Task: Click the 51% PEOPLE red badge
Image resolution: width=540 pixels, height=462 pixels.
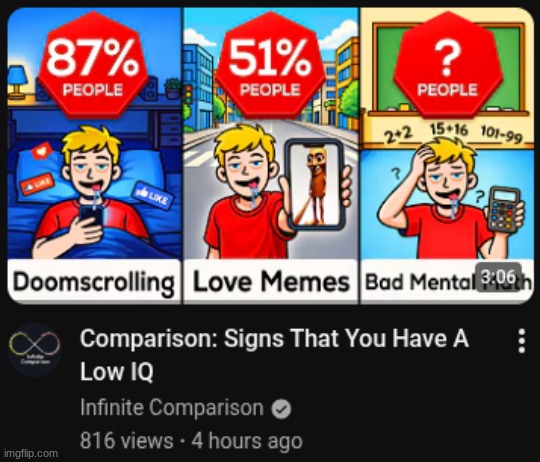Action: point(270,64)
